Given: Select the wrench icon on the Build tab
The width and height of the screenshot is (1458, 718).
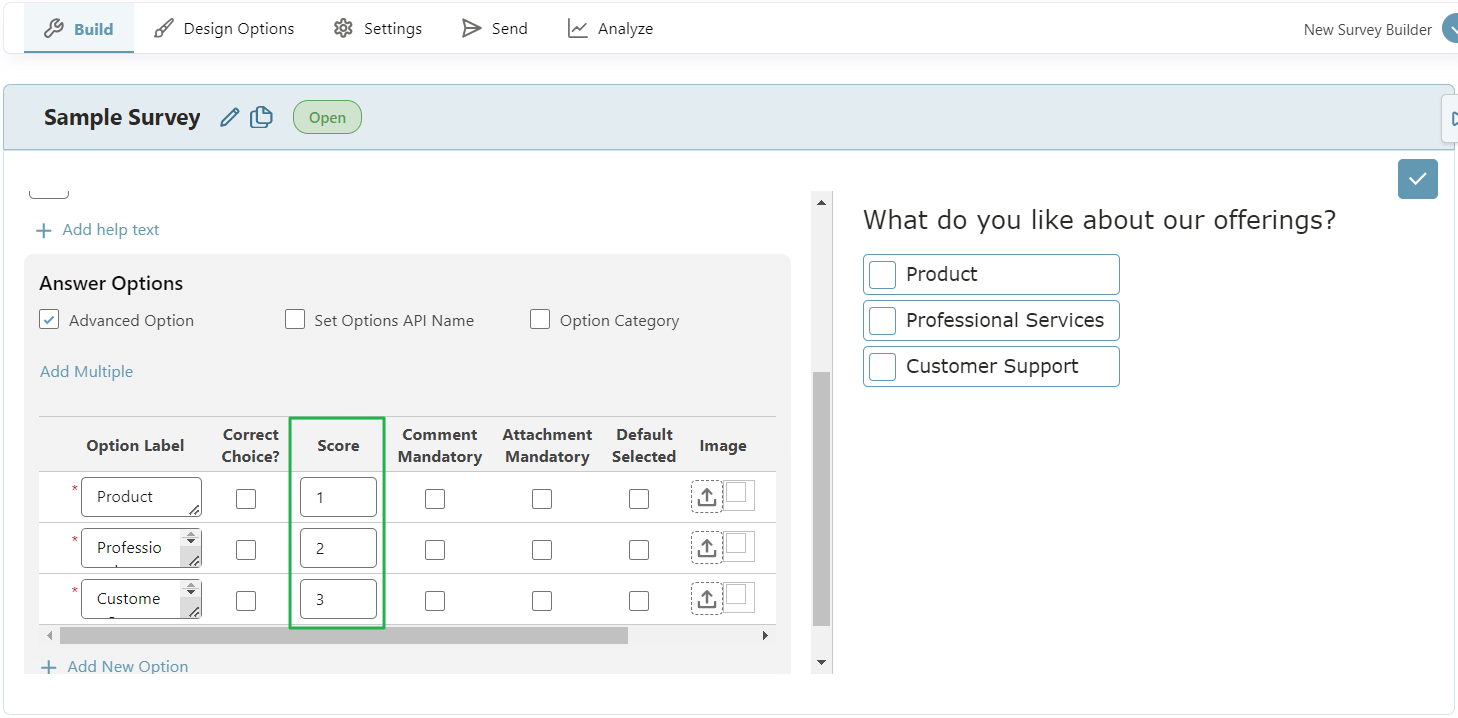Looking at the screenshot, I should point(52,28).
